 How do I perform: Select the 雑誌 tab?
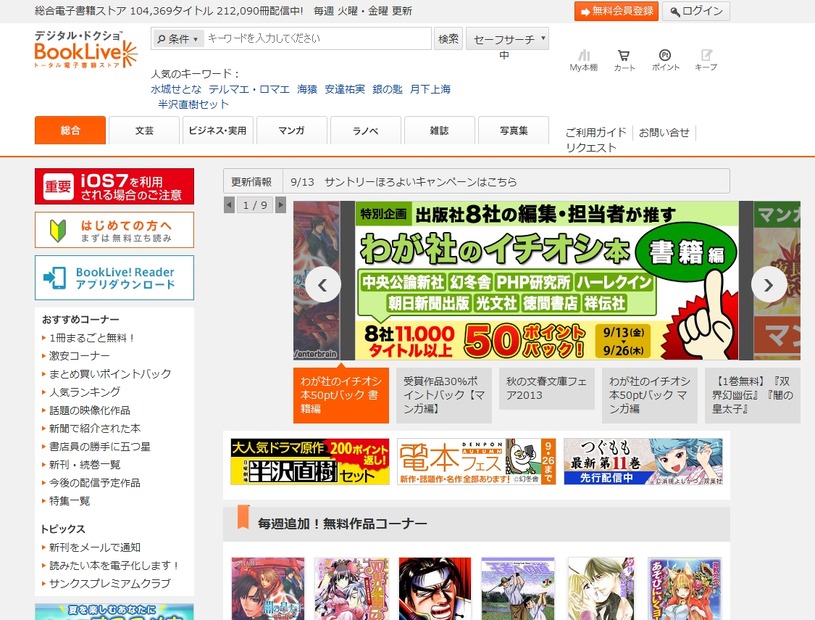439,130
